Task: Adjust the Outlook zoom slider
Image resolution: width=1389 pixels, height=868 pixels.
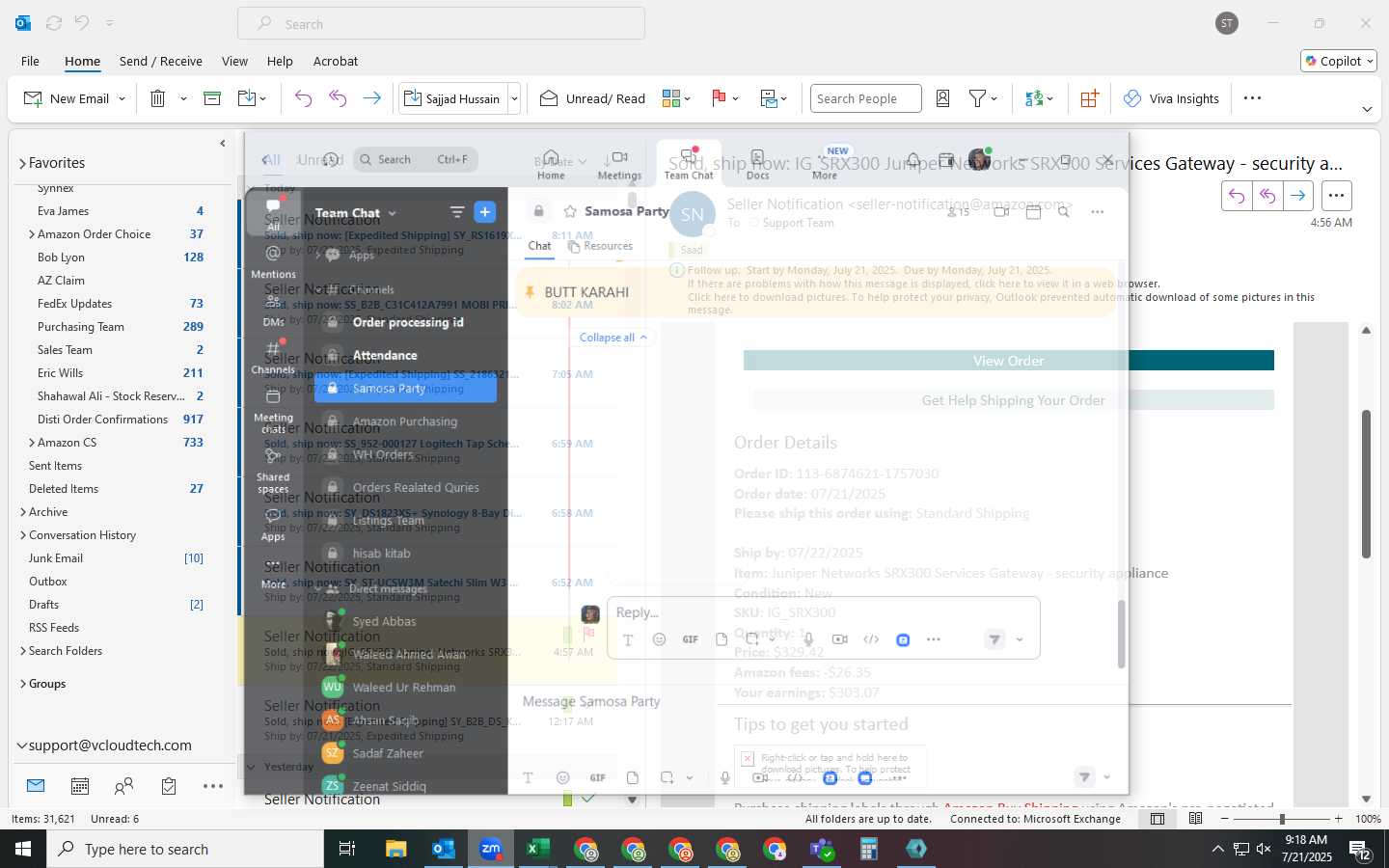Action: tap(1282, 819)
